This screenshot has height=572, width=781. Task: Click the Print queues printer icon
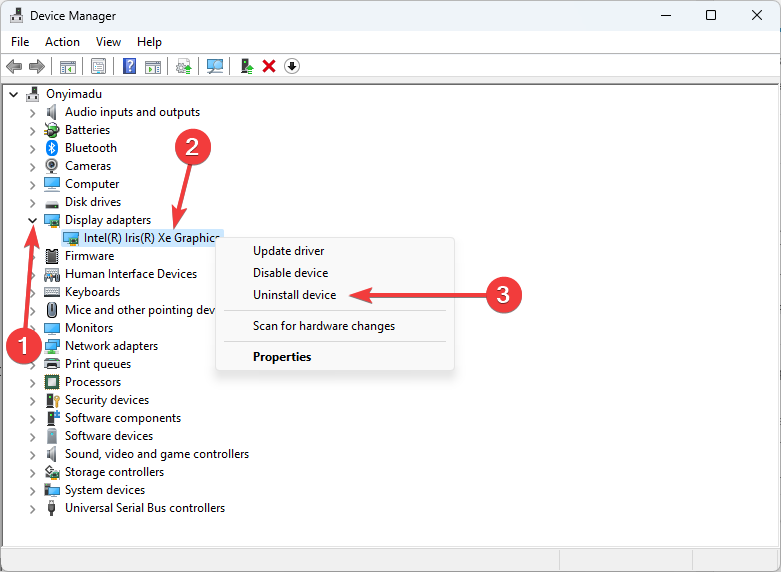pos(52,364)
